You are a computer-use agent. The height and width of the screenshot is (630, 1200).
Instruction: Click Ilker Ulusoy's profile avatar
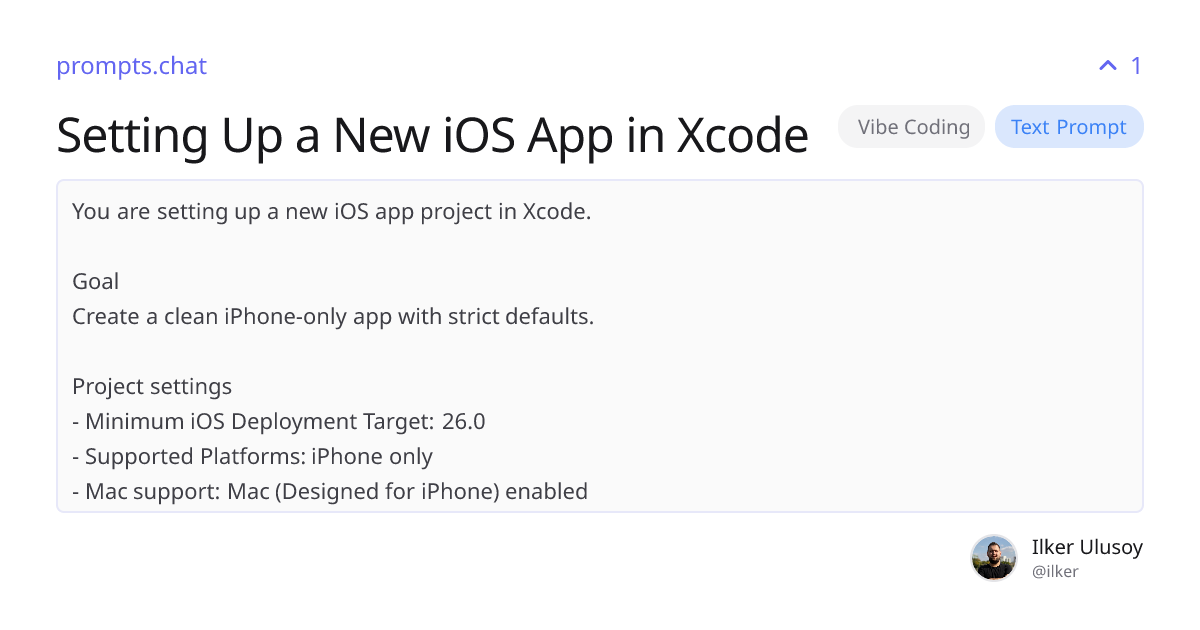click(994, 557)
